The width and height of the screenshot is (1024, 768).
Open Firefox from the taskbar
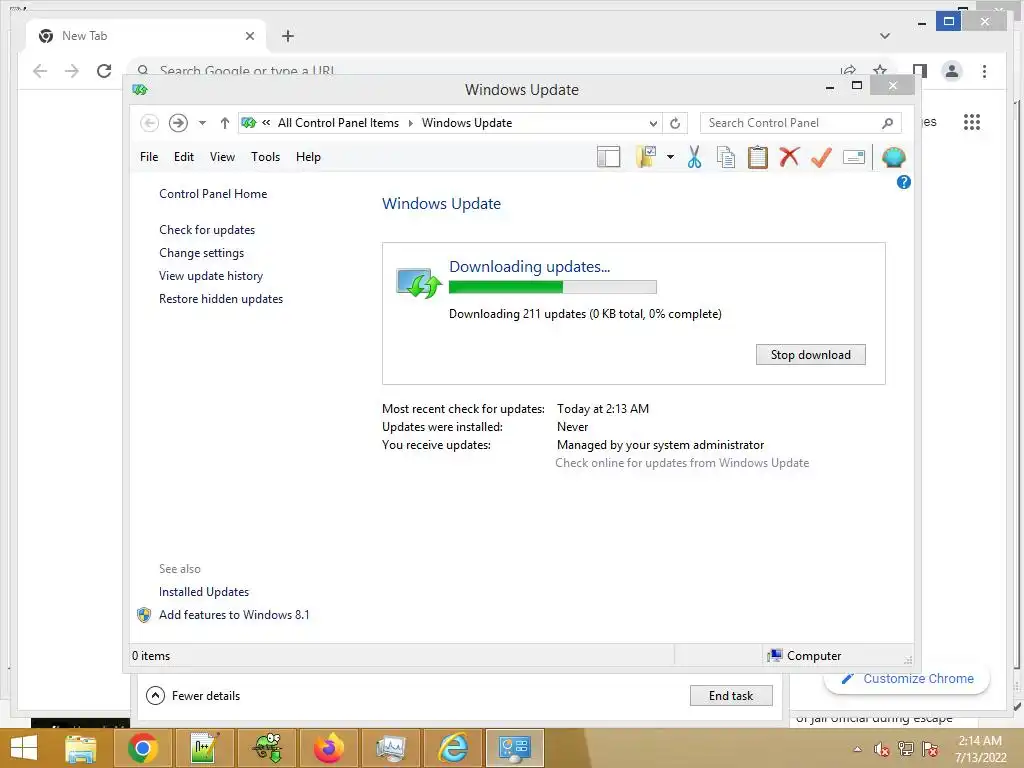pyautogui.click(x=328, y=748)
